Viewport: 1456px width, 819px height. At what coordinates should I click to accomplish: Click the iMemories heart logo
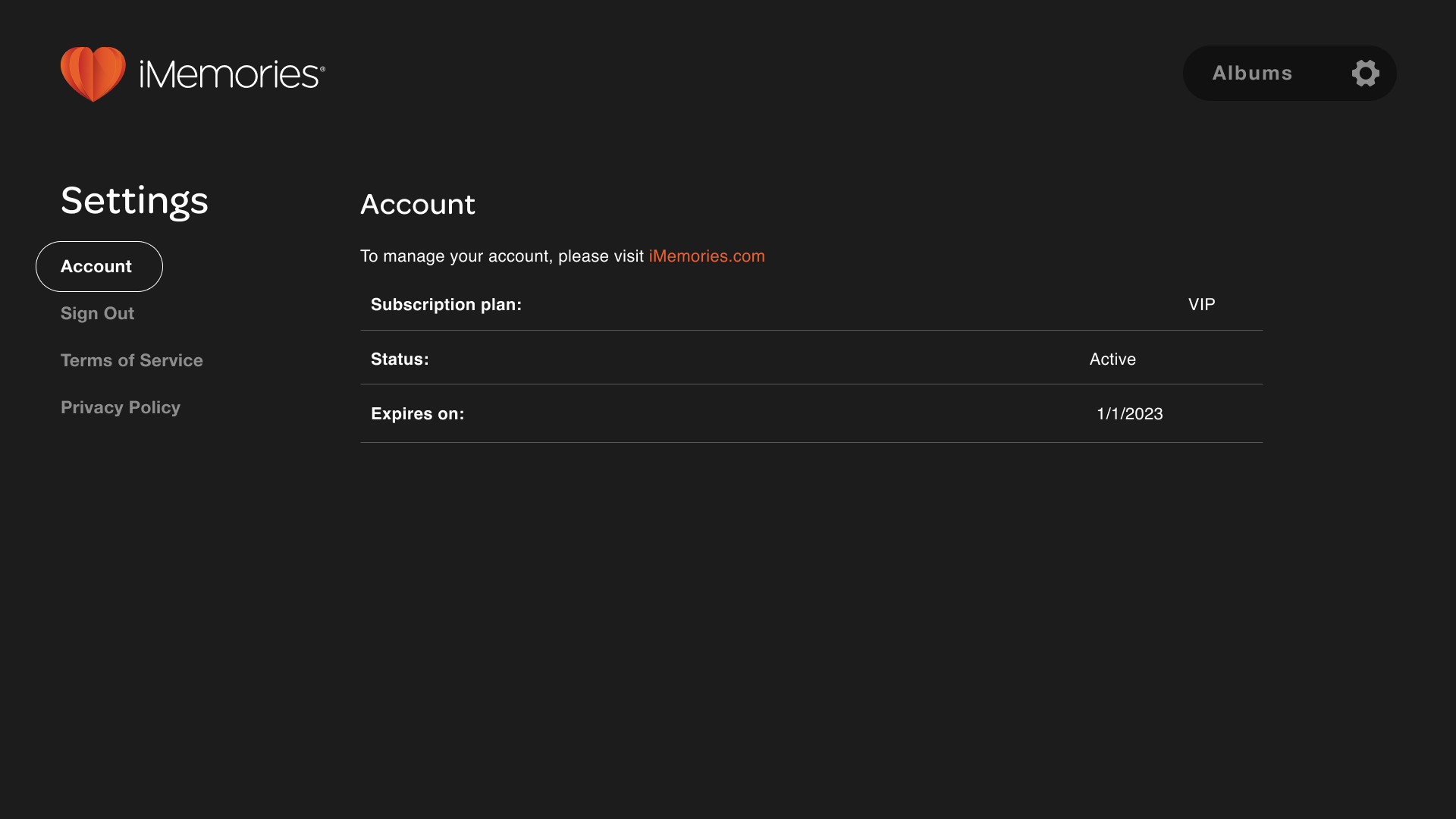[x=93, y=74]
